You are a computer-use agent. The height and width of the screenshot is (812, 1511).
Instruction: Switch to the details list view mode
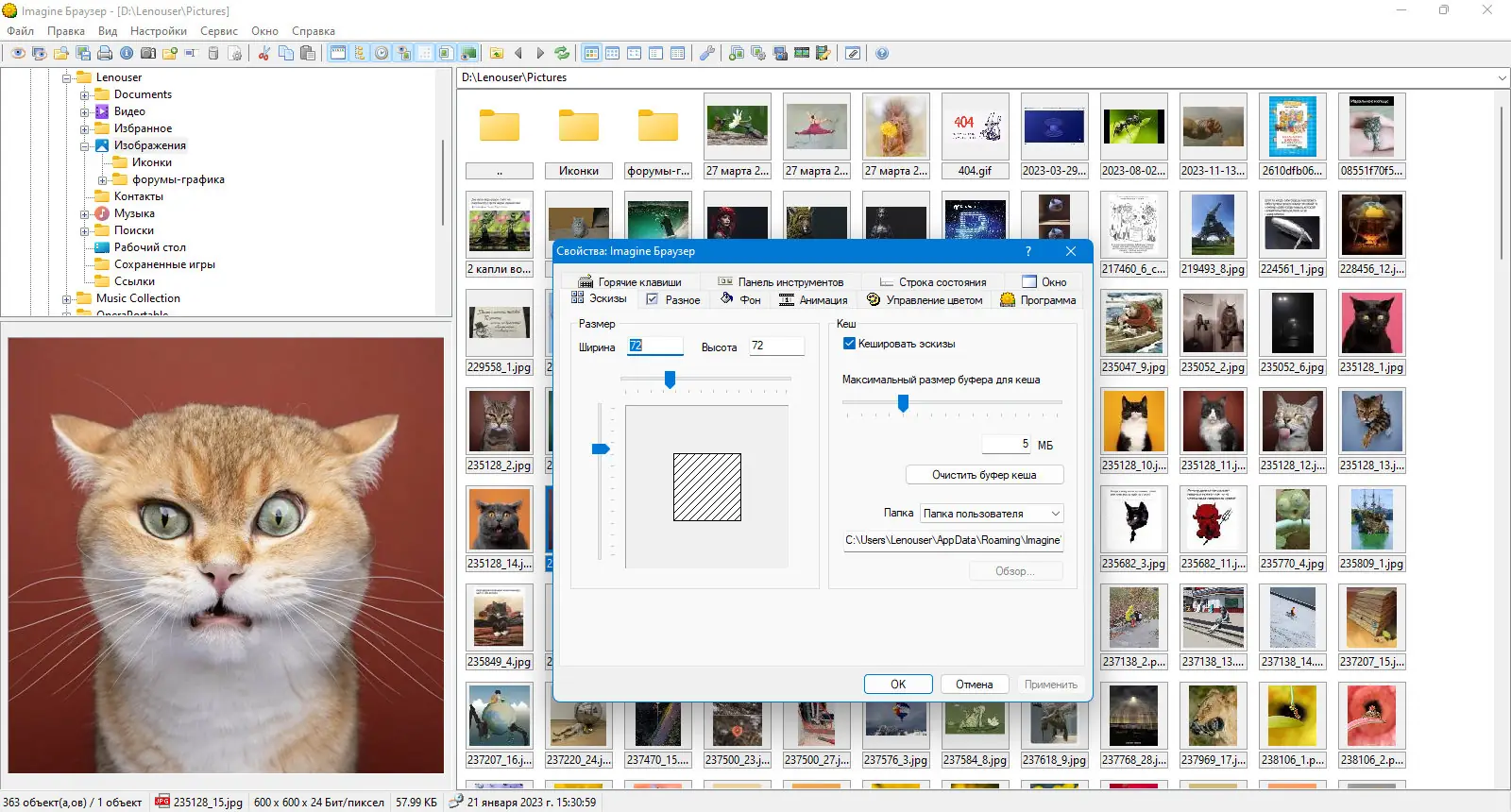click(x=678, y=54)
